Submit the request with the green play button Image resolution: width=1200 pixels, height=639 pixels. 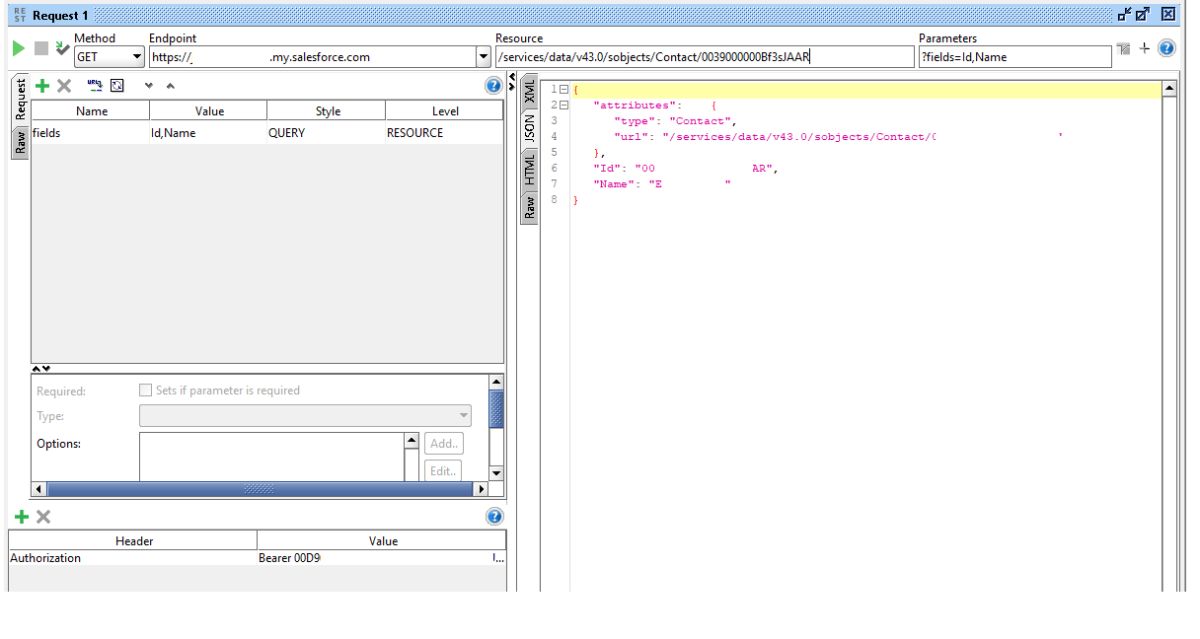pyautogui.click(x=18, y=48)
